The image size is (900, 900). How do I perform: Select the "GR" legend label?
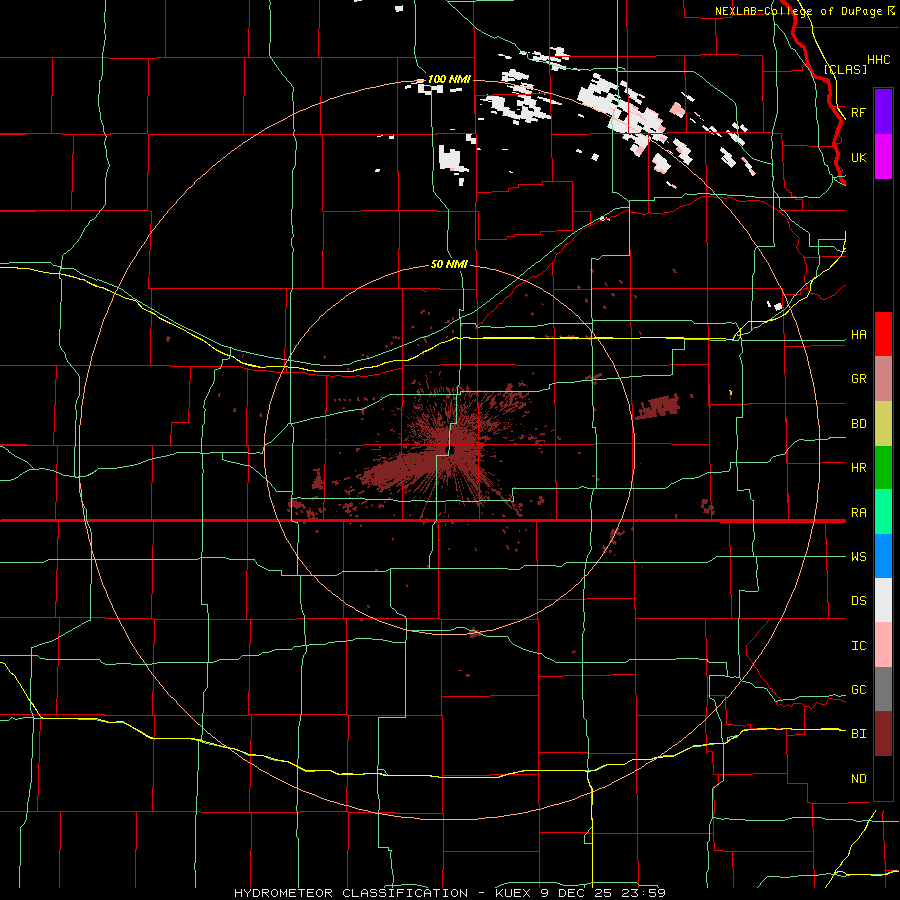point(859,379)
